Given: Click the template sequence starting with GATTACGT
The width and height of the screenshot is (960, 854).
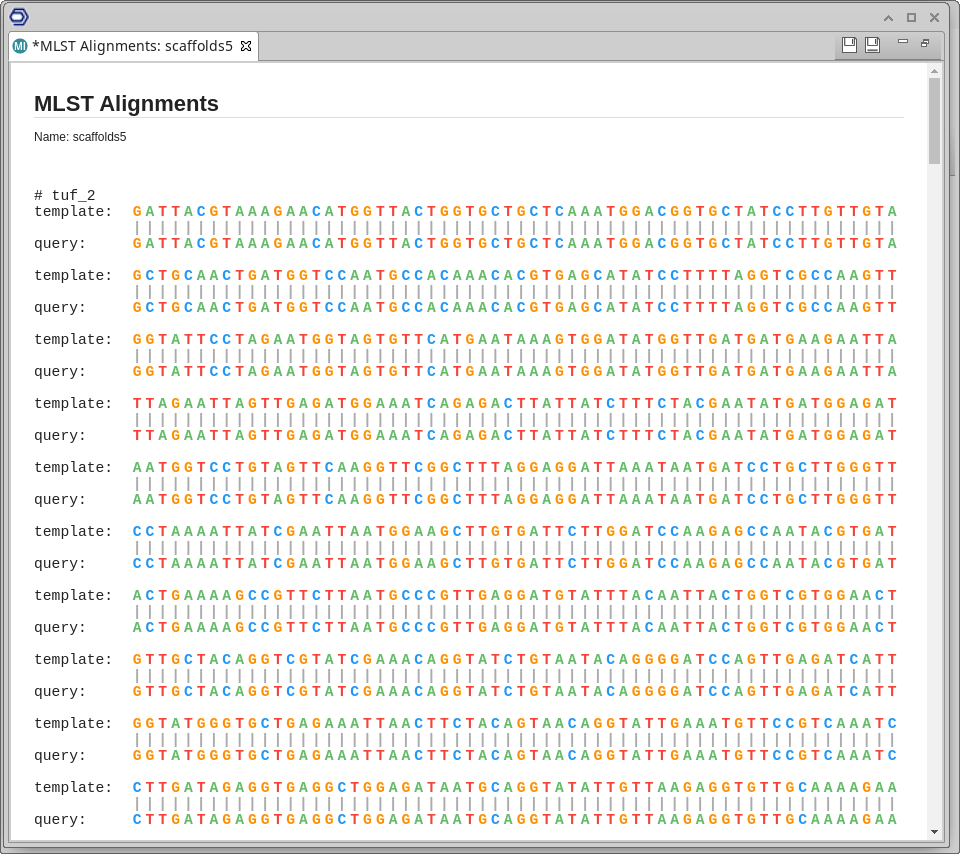Looking at the screenshot, I should [514, 211].
